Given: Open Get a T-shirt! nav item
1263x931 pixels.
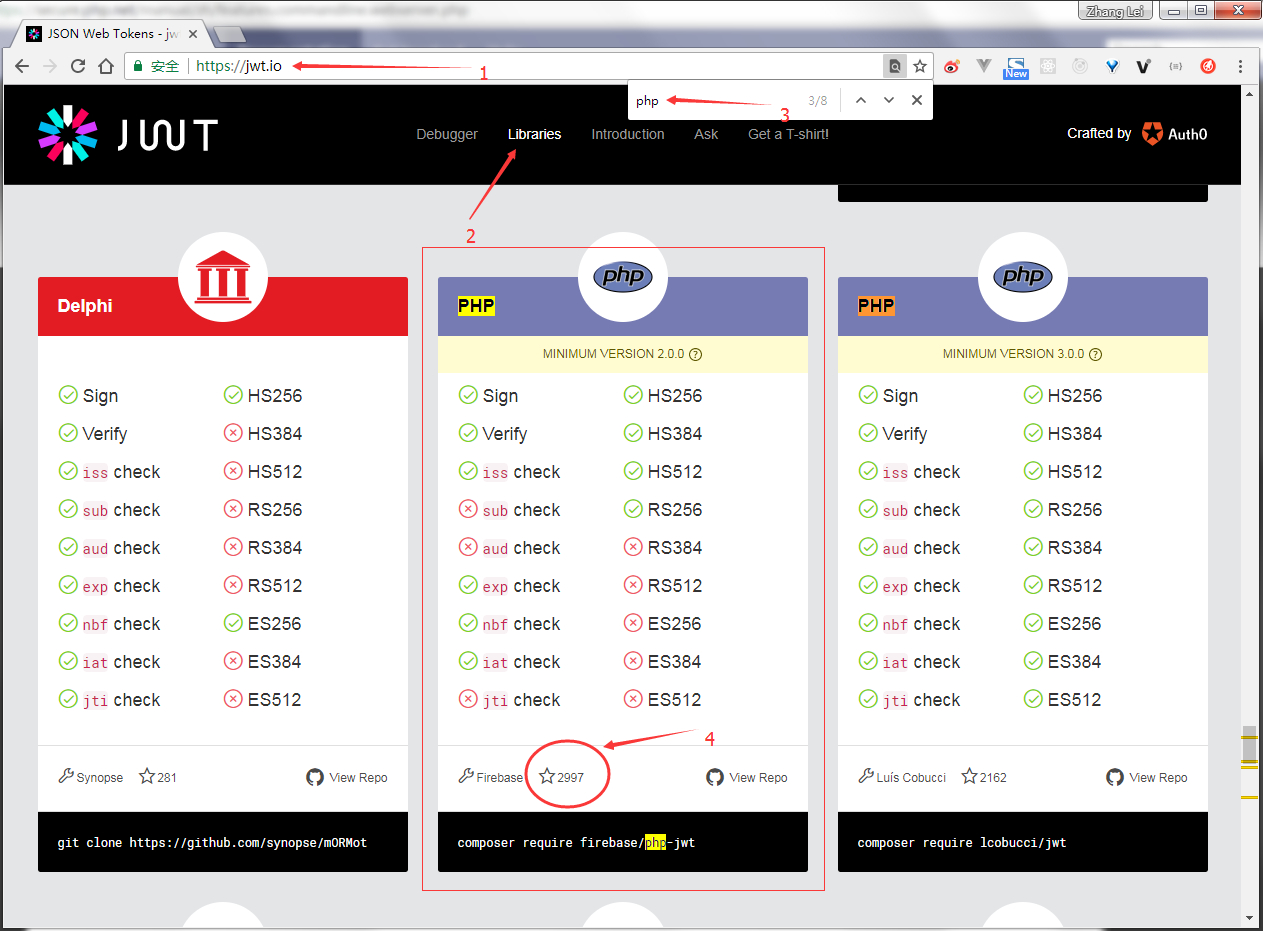Looking at the screenshot, I should tap(788, 134).
